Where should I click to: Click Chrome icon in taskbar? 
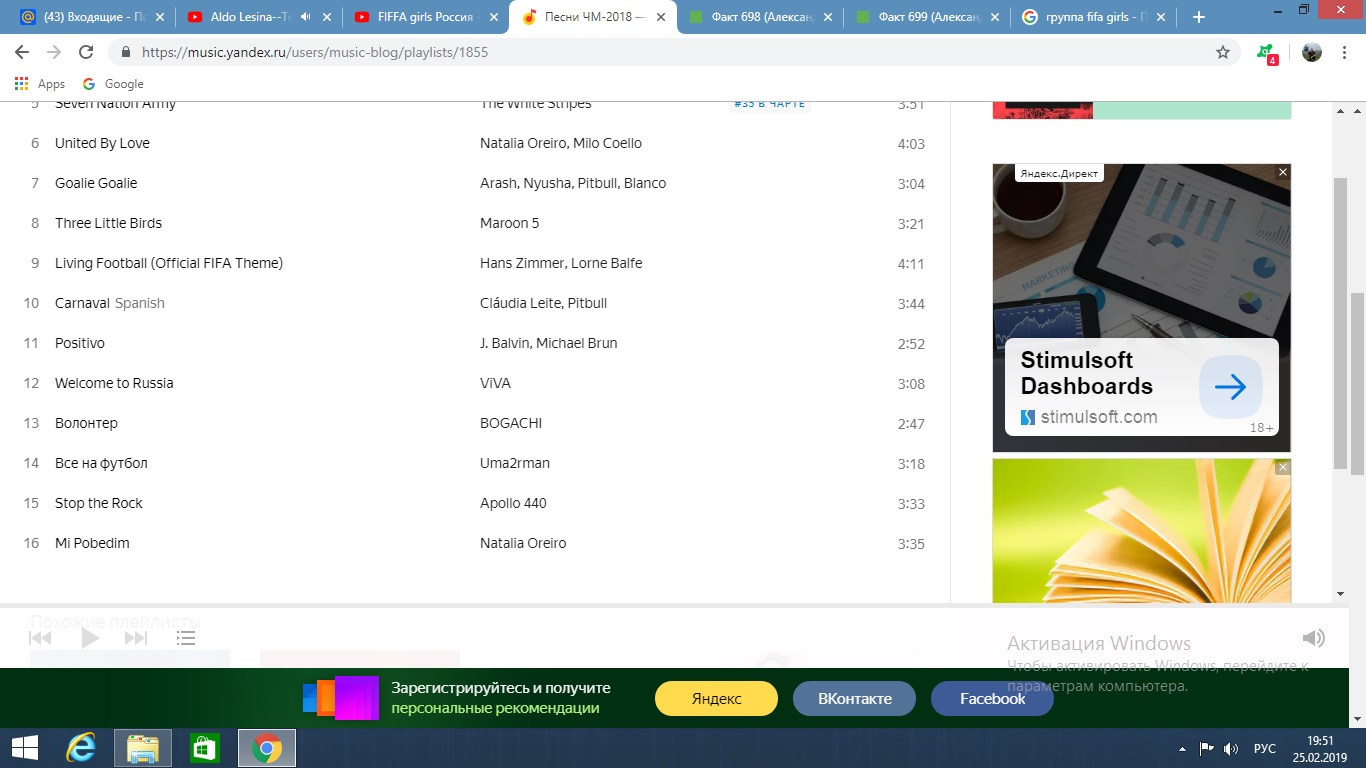pos(267,748)
